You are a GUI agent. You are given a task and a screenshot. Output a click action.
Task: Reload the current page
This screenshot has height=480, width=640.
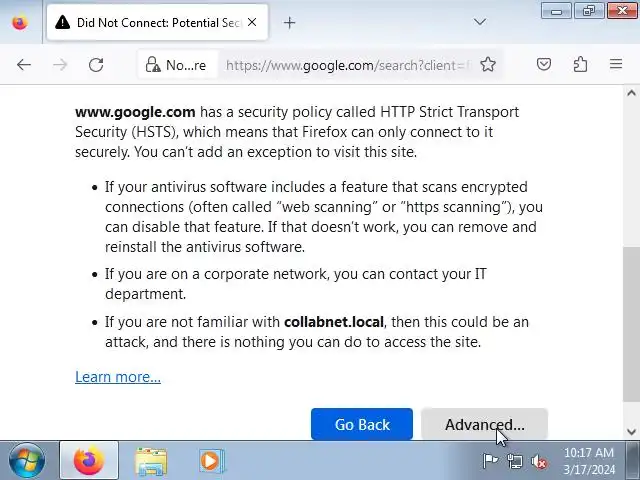96,65
